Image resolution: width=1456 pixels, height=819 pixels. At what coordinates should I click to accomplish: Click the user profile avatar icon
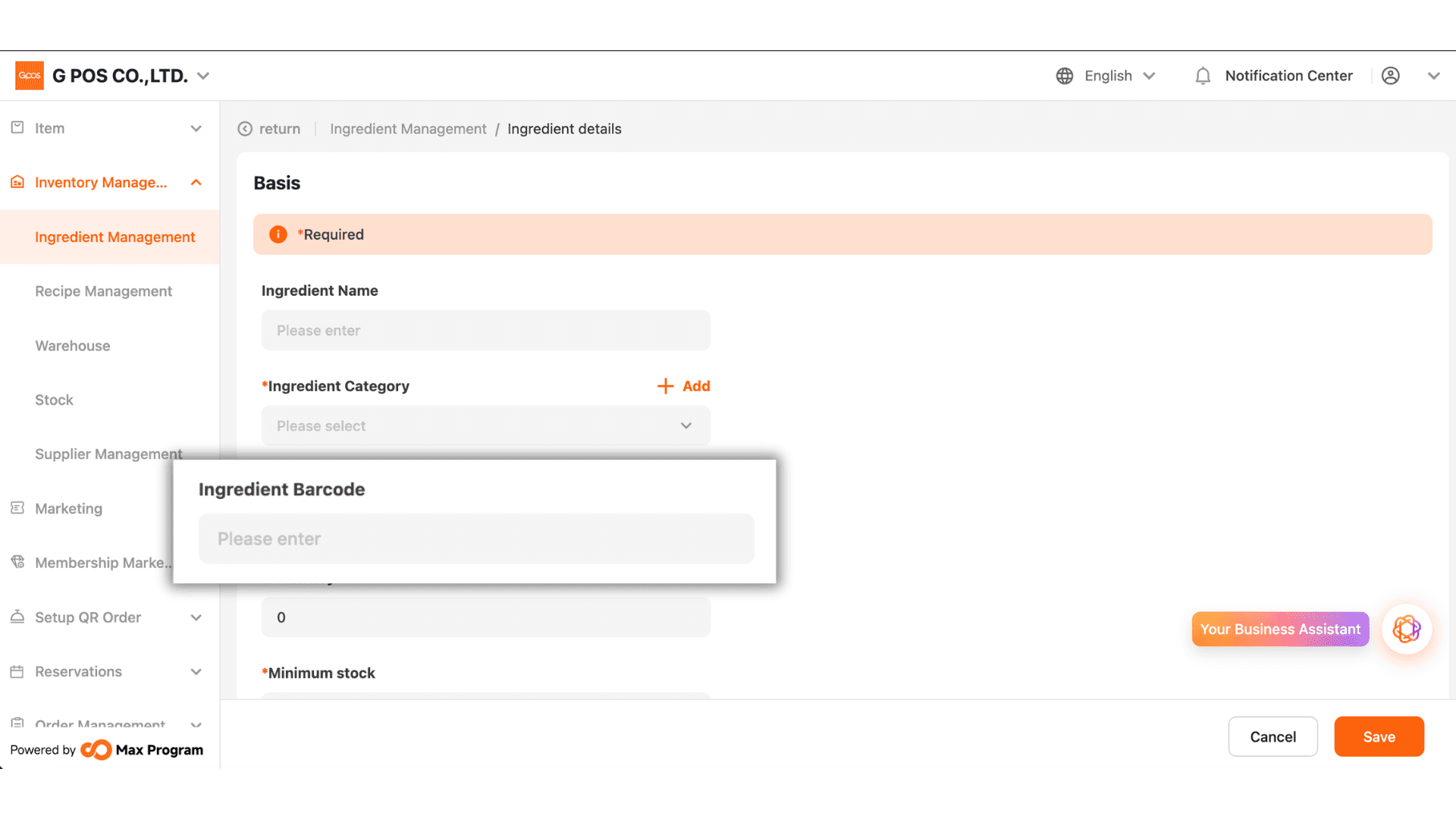pos(1391,76)
